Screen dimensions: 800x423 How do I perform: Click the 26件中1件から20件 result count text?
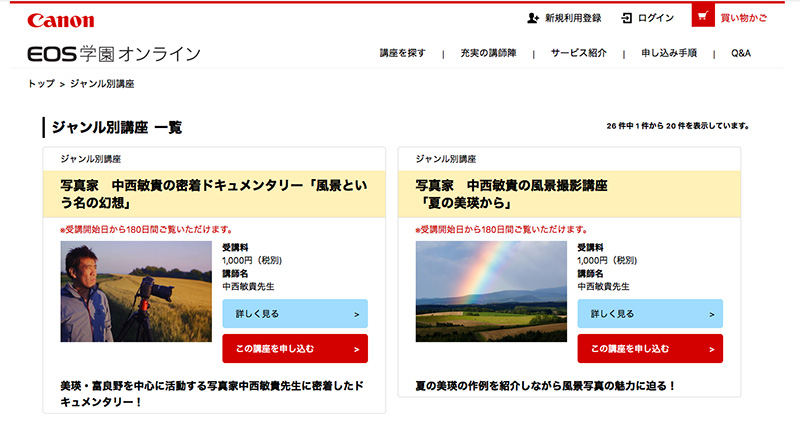click(678, 126)
